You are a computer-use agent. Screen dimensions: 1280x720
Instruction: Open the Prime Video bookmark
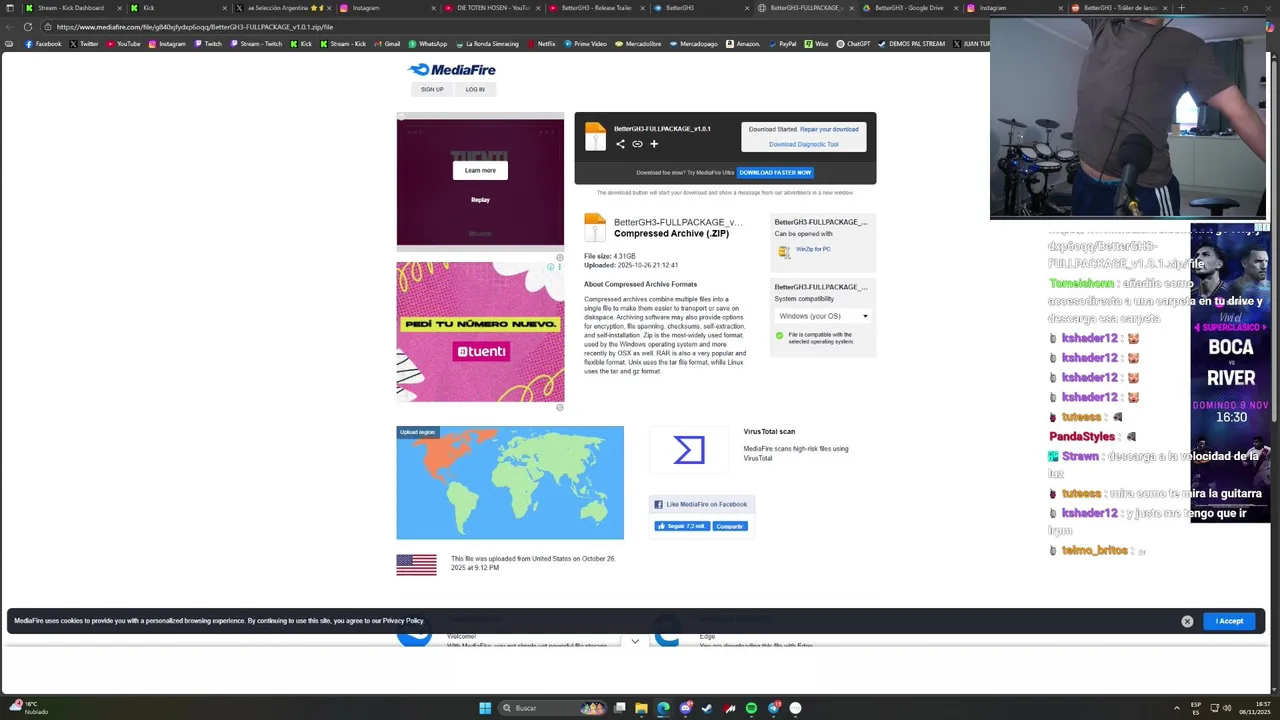[585, 44]
